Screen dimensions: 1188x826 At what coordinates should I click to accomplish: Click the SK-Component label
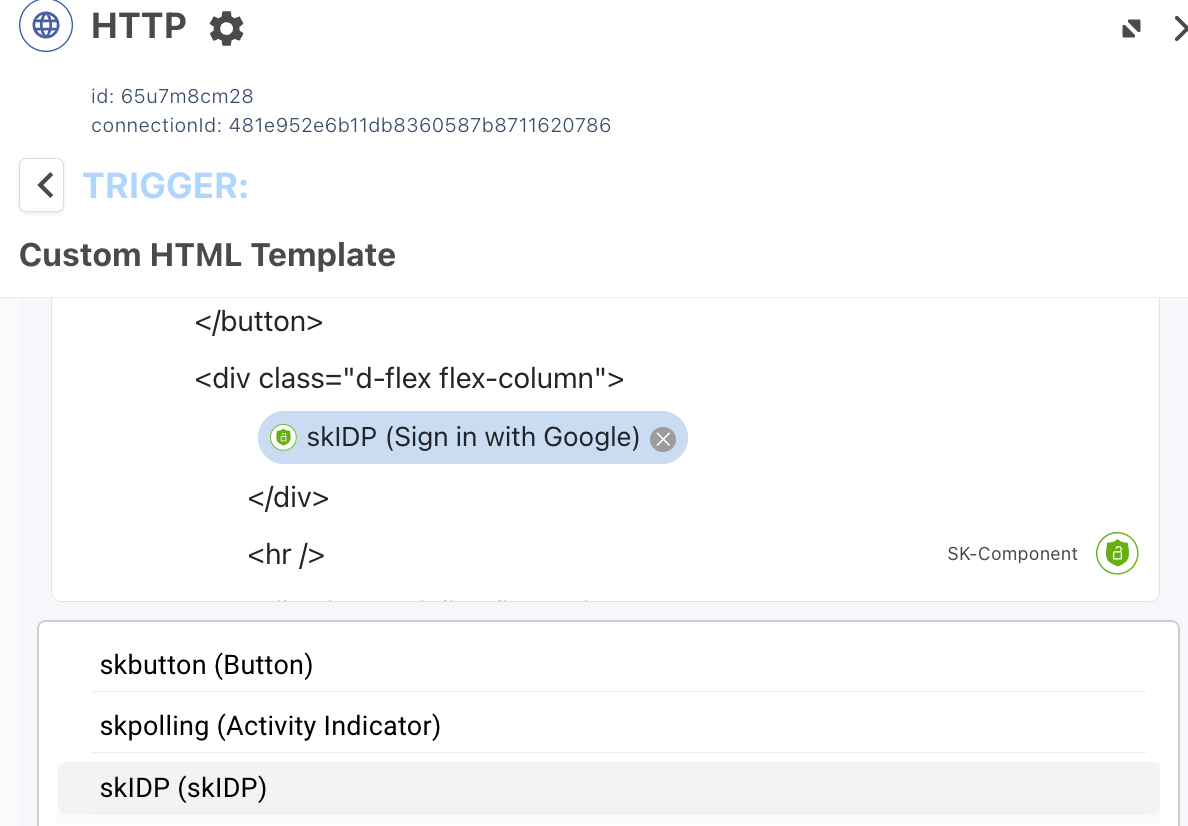1012,554
